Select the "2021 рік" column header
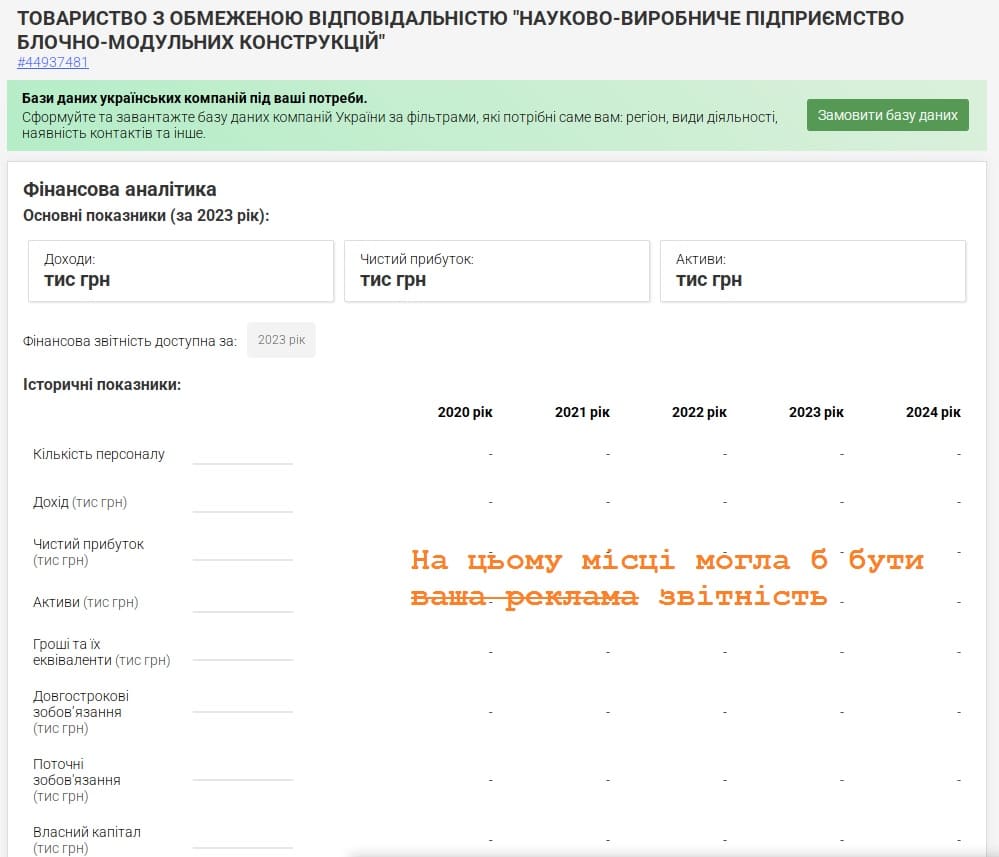 582,412
